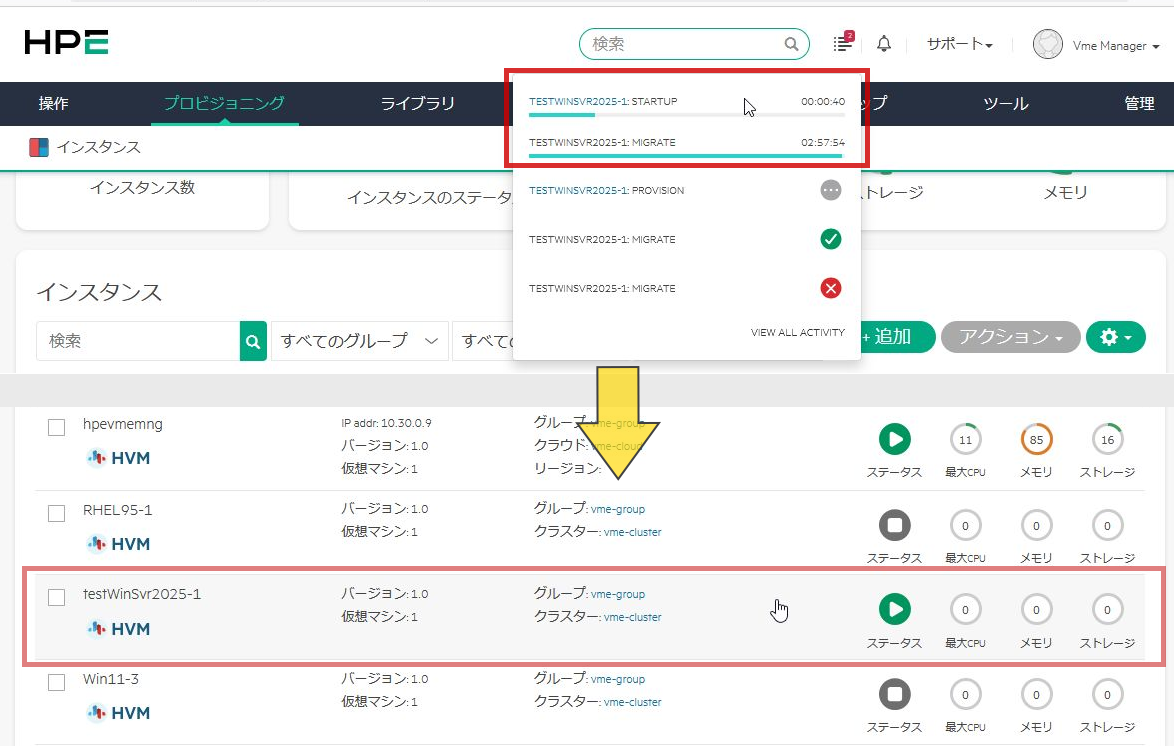Screen dimensions: 1174x746
Task: Click the memory gauge showing 85 for hpevmemng
Action: pos(1036,439)
